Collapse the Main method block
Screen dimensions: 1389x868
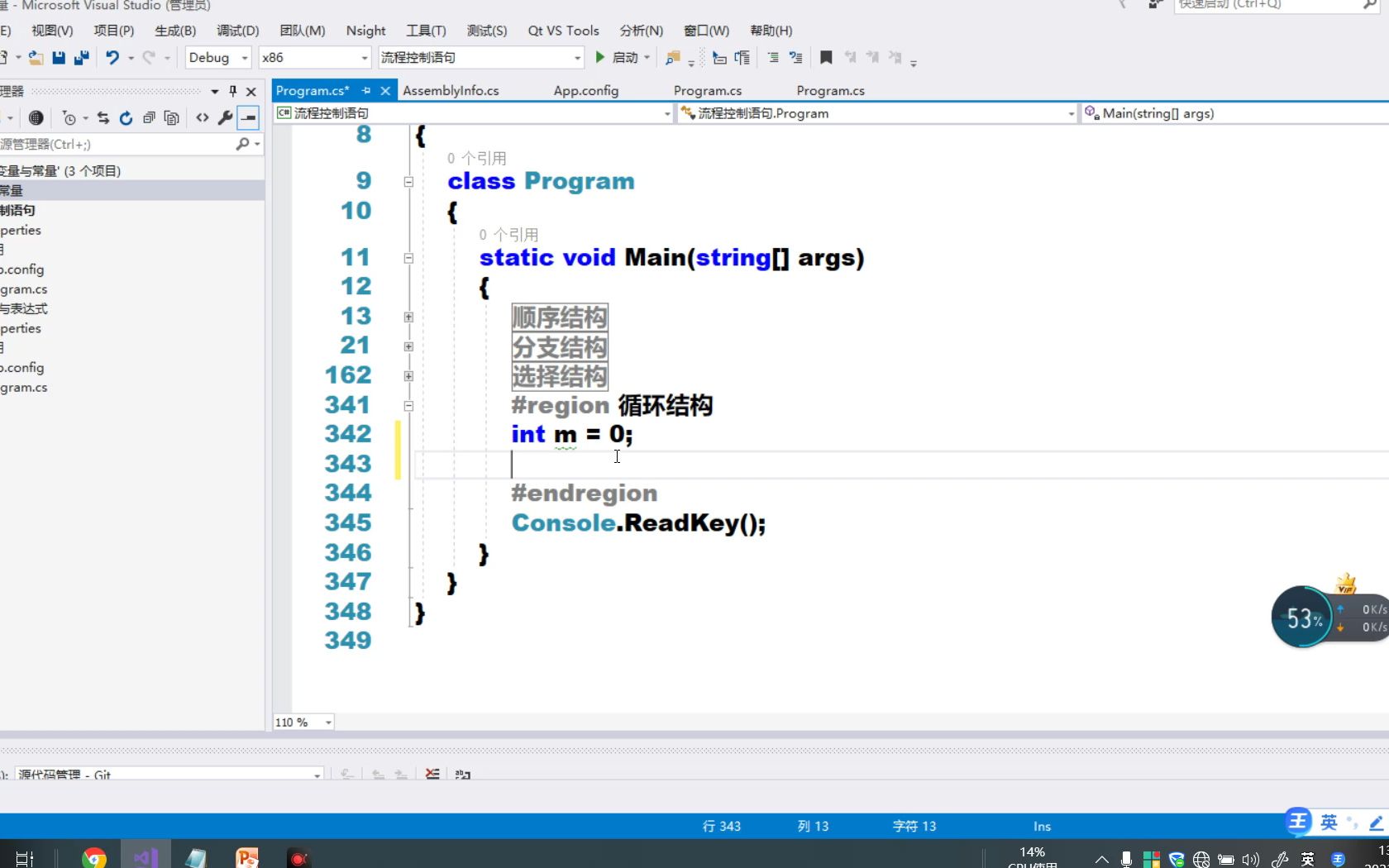[408, 259]
